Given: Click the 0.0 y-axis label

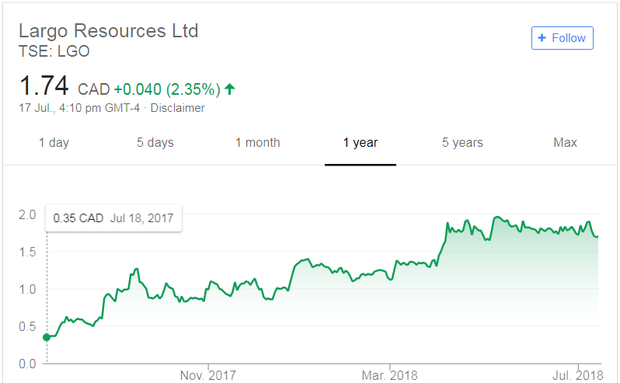Looking at the screenshot, I should pos(27,364).
